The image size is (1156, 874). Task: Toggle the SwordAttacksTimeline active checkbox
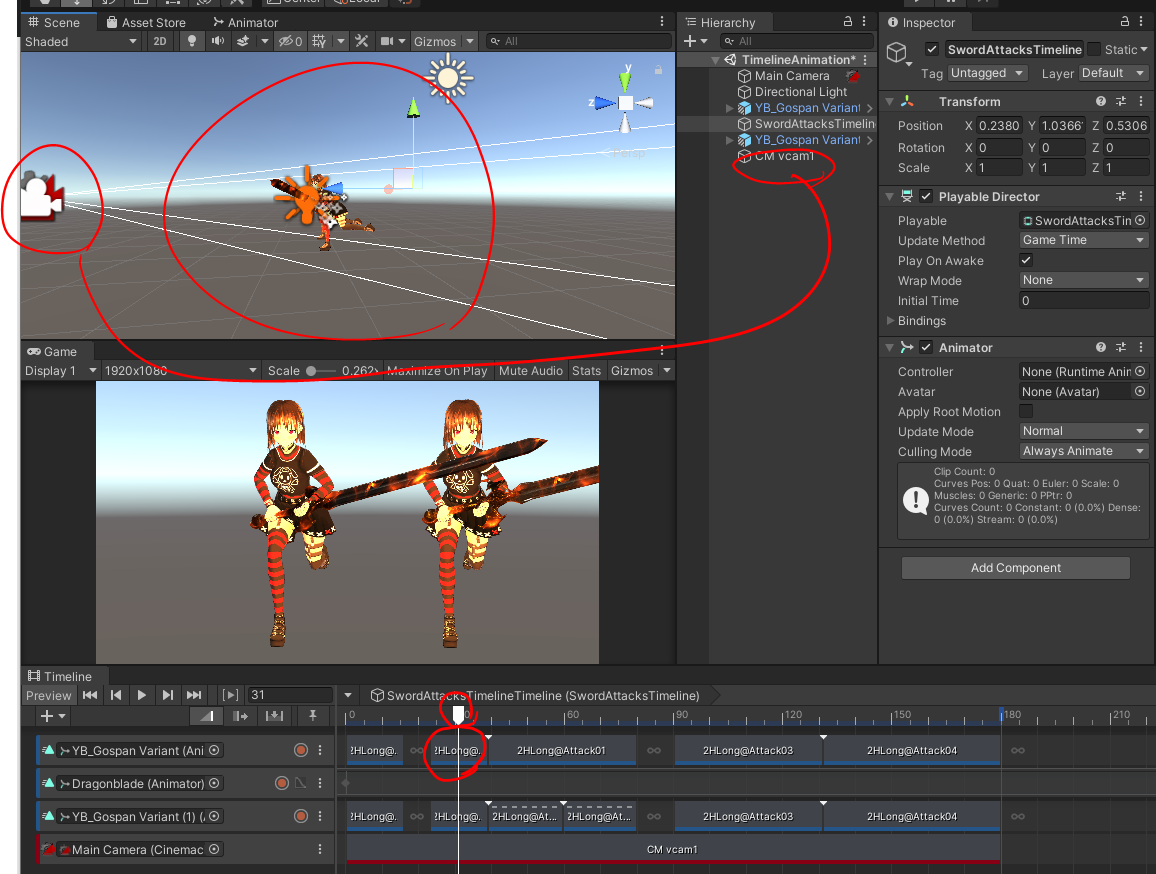click(x=932, y=49)
